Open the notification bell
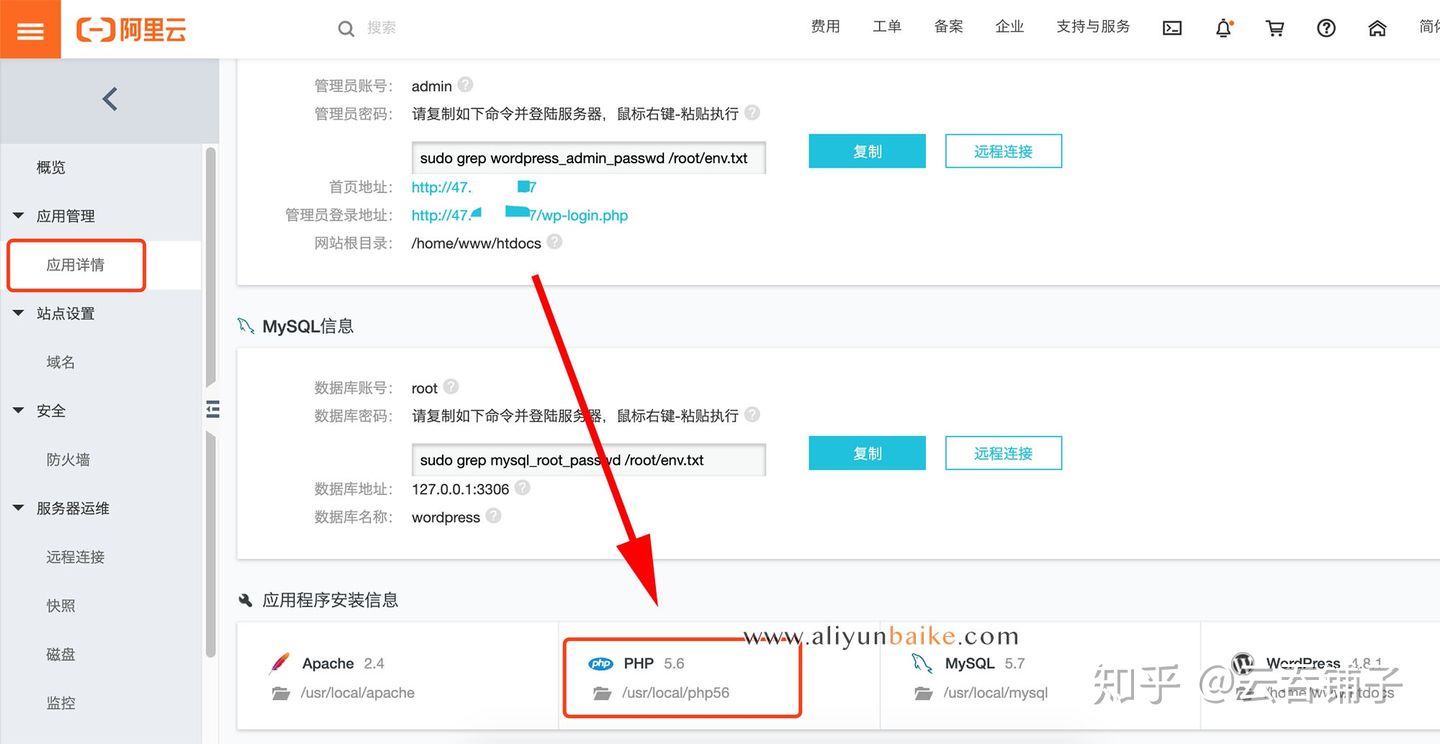 [x=1224, y=29]
